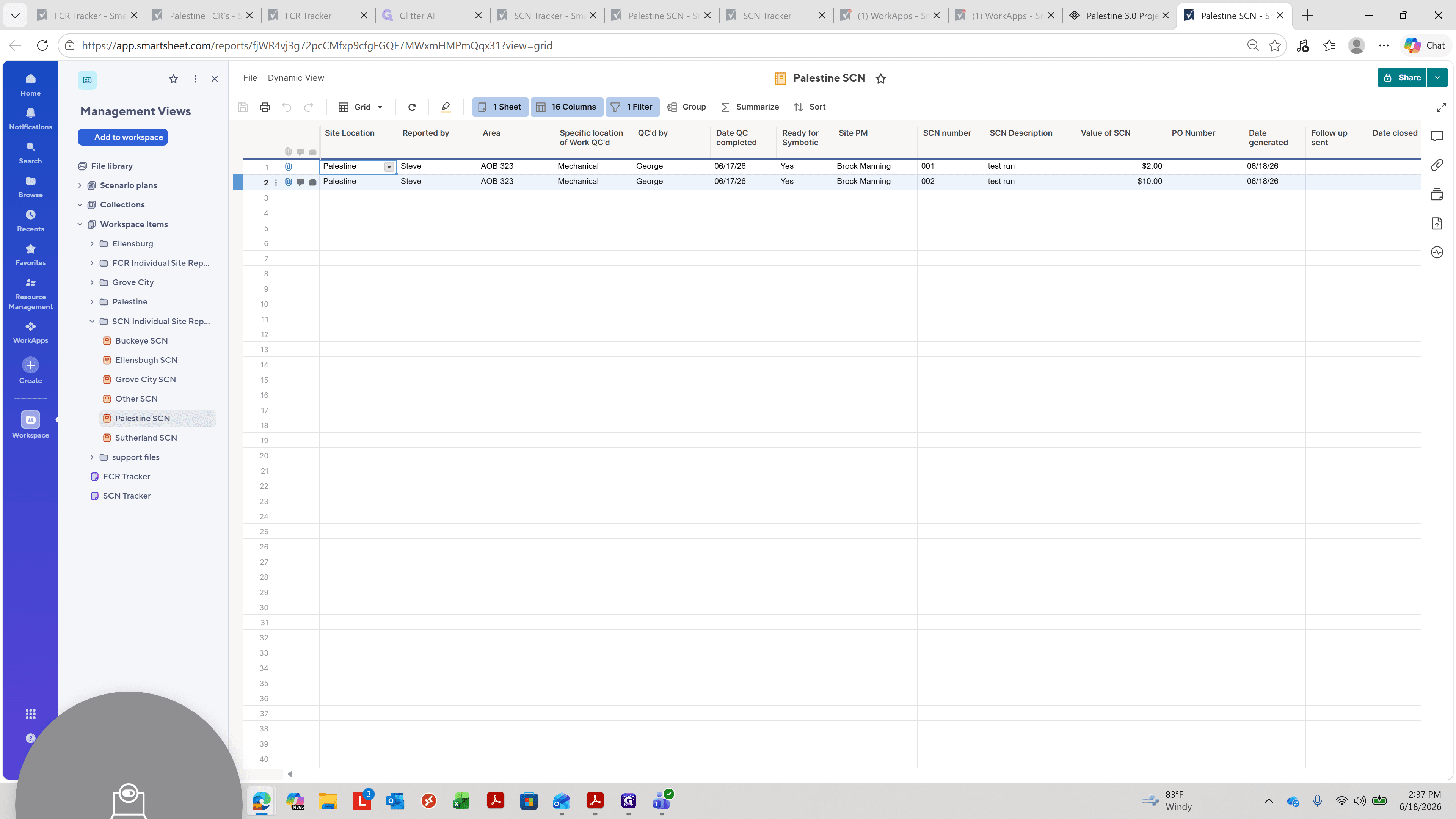Print the report with the printer icon
Viewport: 1456px width, 819px height.
click(x=265, y=107)
